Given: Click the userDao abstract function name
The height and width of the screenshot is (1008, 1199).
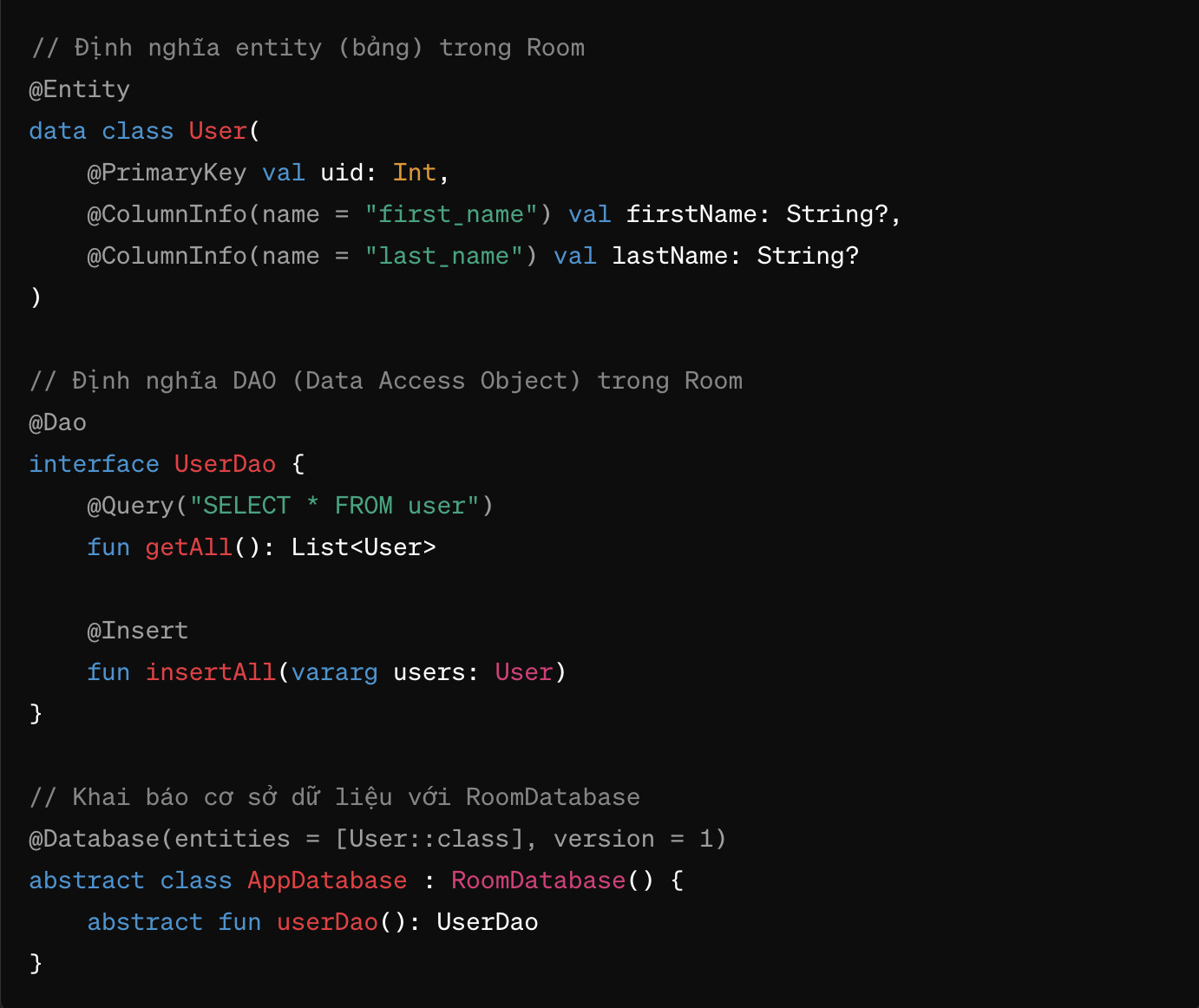Looking at the screenshot, I should (x=327, y=922).
